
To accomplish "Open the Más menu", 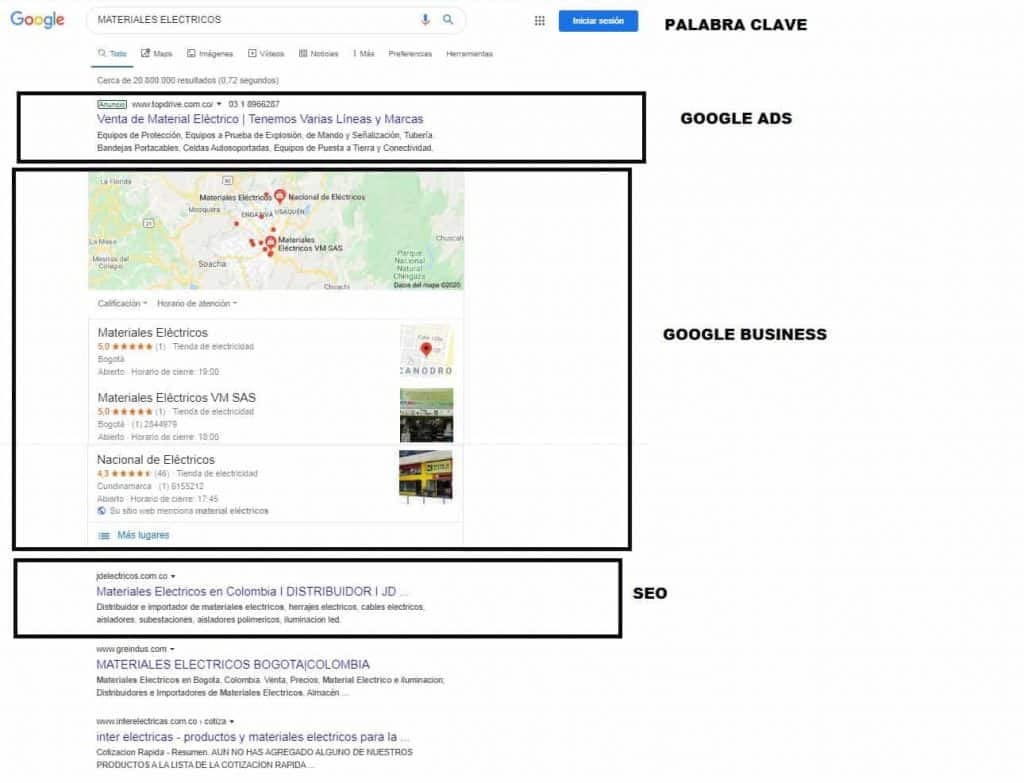I will pos(364,54).
